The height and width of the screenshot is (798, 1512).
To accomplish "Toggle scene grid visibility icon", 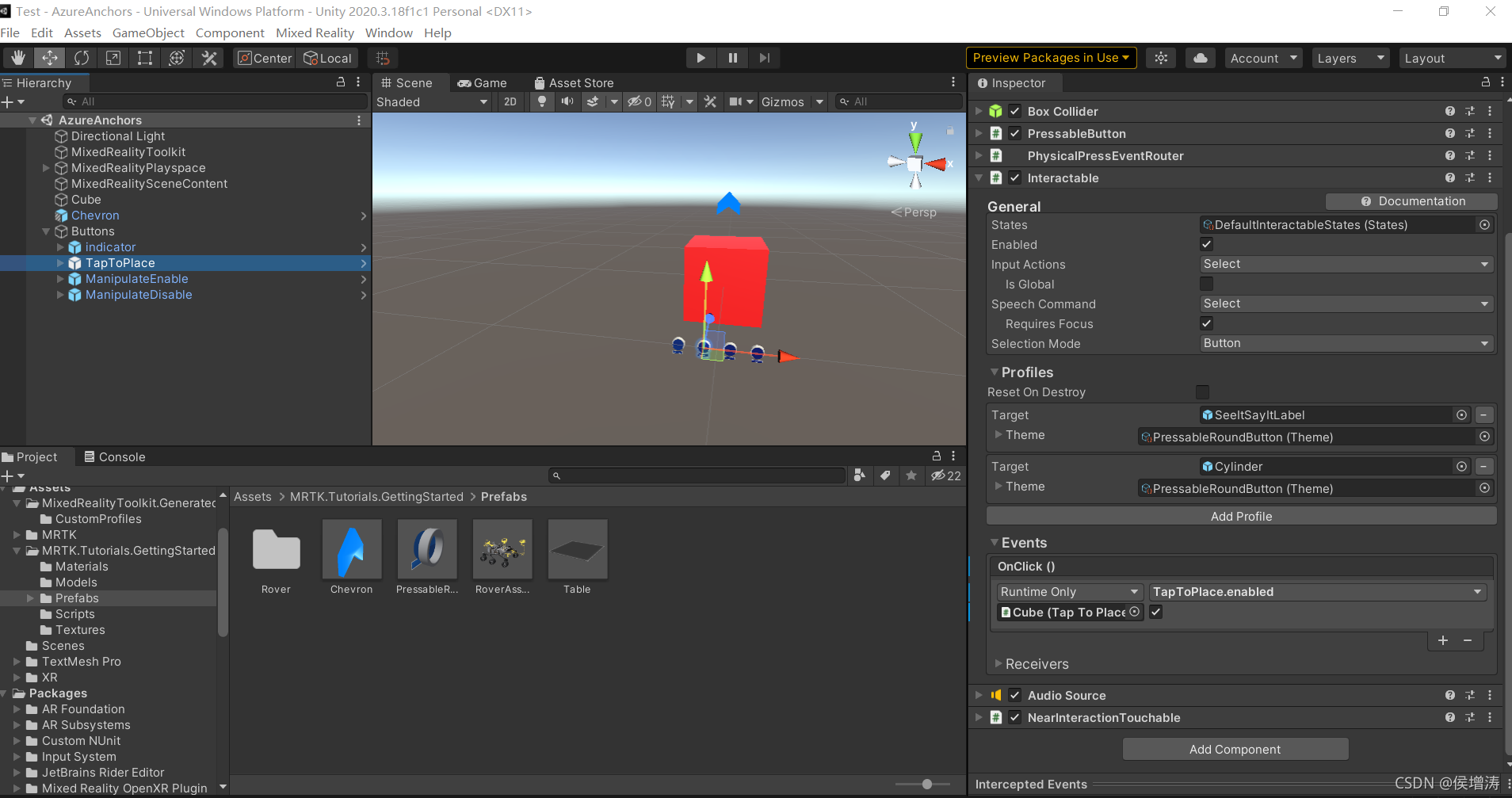I will (x=668, y=101).
